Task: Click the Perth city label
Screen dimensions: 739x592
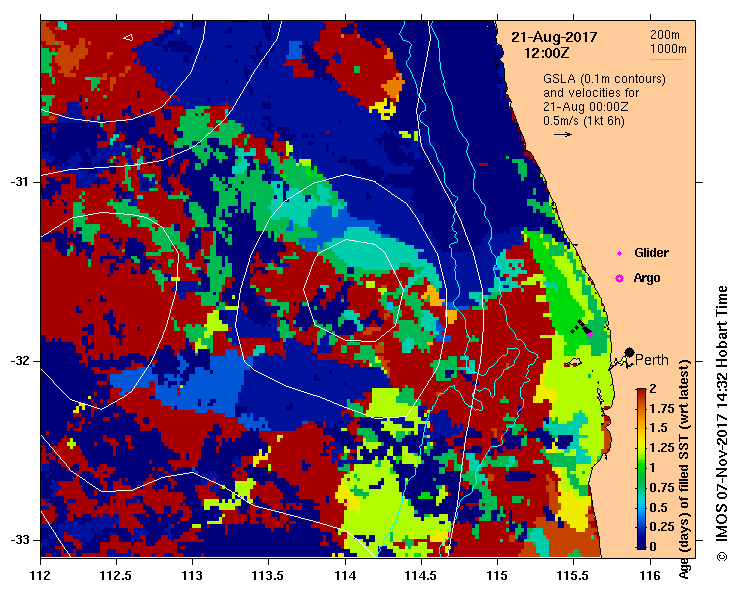Action: click(x=652, y=360)
